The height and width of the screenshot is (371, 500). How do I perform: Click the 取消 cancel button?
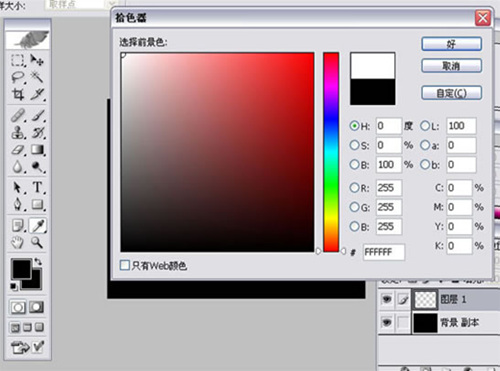[x=451, y=66]
